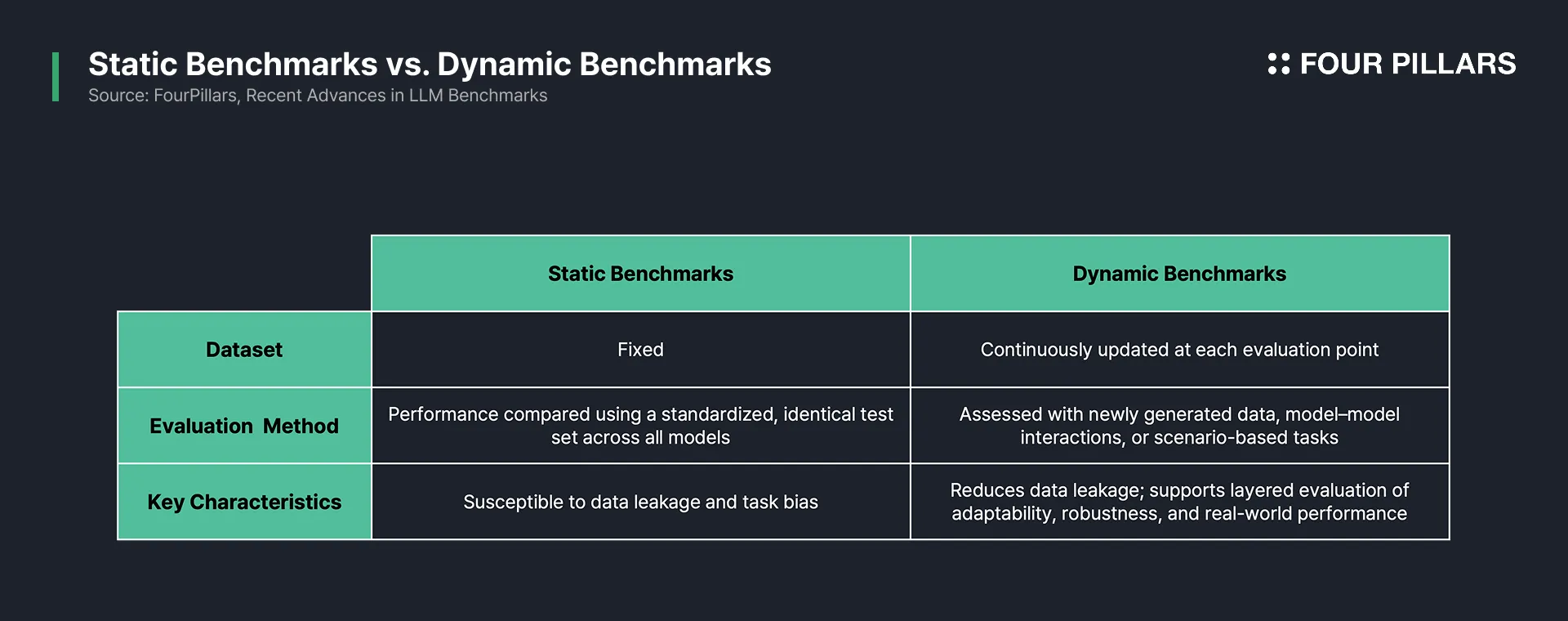This screenshot has width=1568, height=621.
Task: Select the title 'Static Benchmarks vs. Dynamic Benchmarks'
Action: point(430,65)
